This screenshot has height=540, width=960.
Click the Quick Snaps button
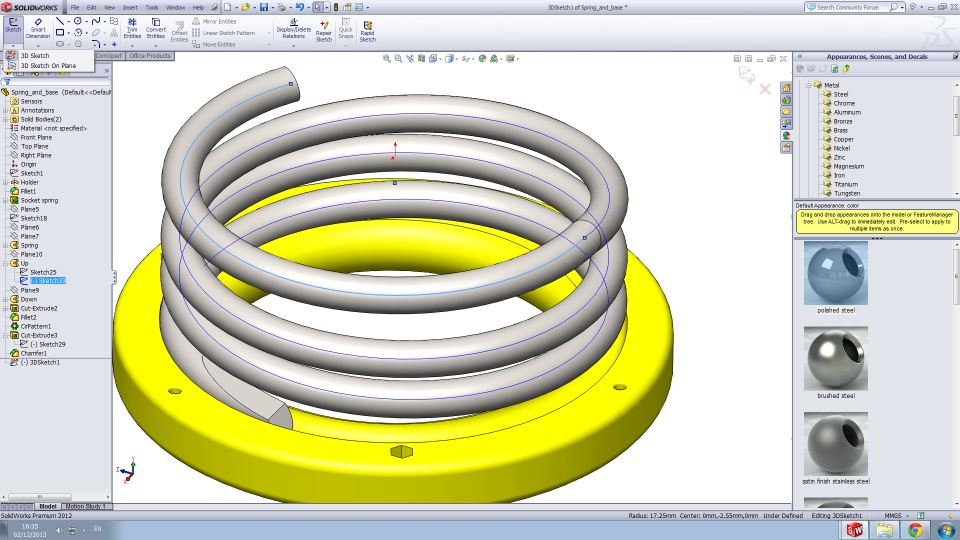pyautogui.click(x=346, y=29)
